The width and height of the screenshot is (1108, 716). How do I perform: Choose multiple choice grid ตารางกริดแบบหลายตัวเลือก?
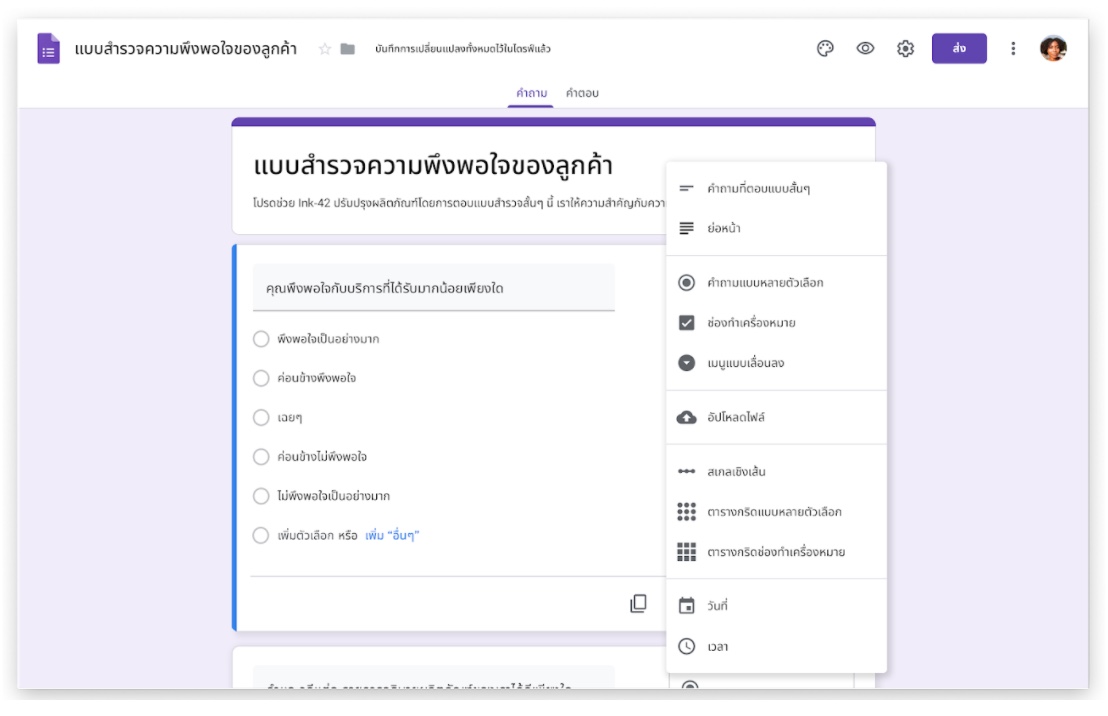point(776,512)
